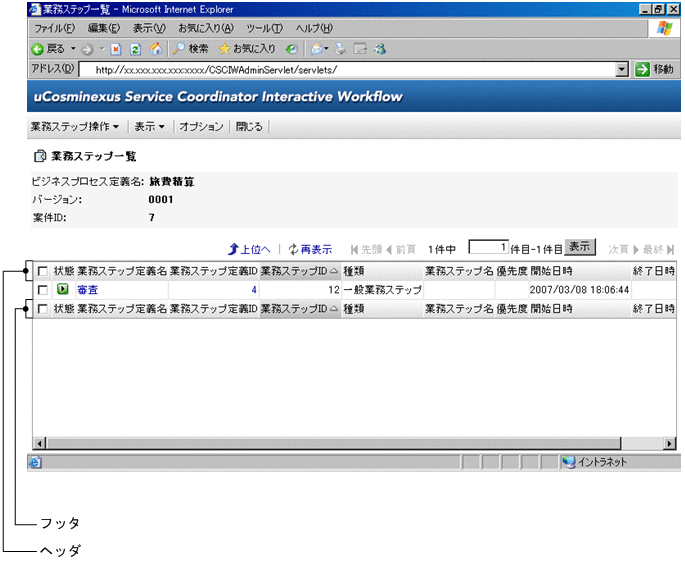This screenshot has width=685, height=563.
Task: Toggle the footer row select-all checkbox
Action: 43,309
